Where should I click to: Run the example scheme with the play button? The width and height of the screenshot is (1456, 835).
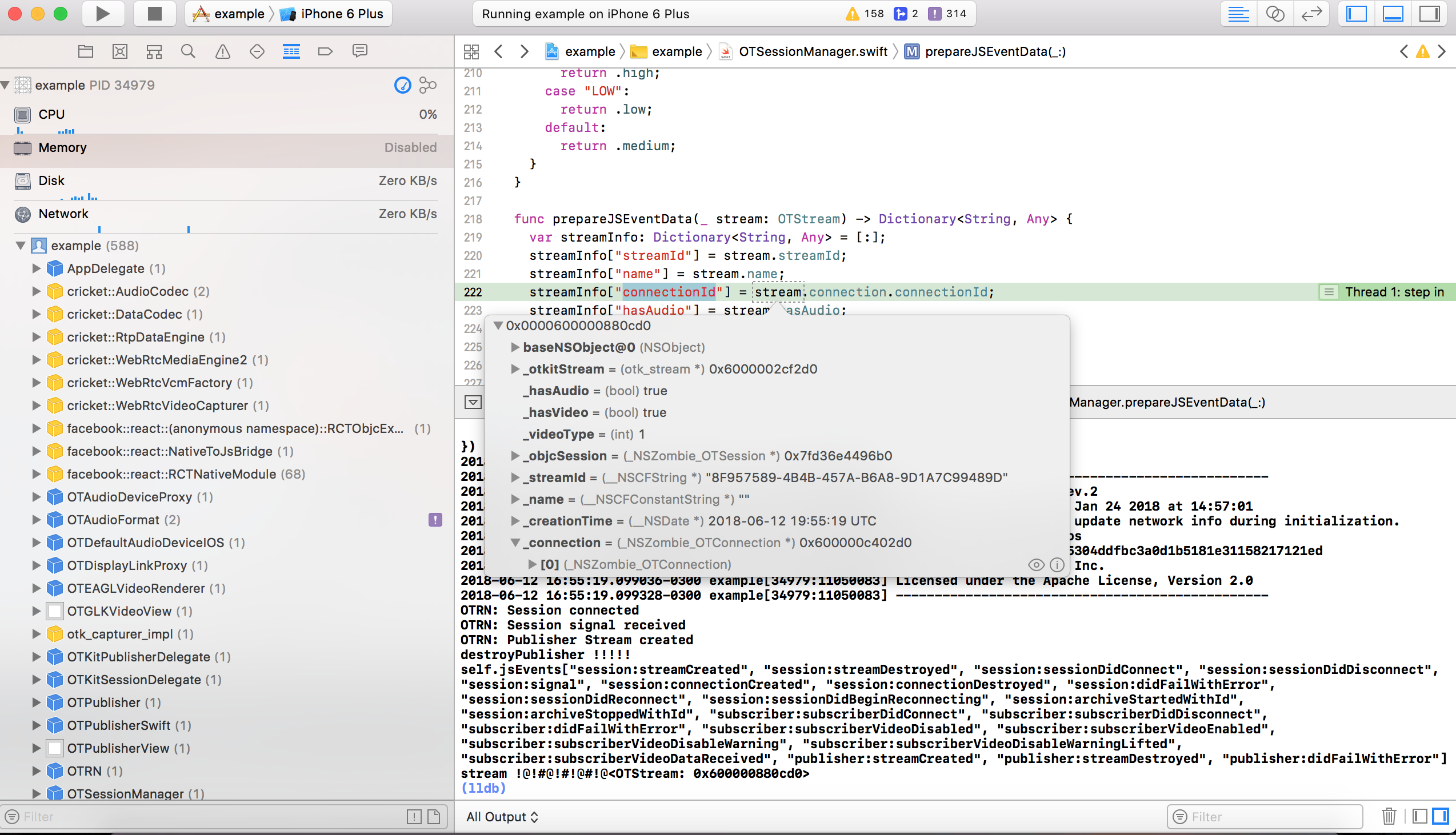tap(102, 13)
